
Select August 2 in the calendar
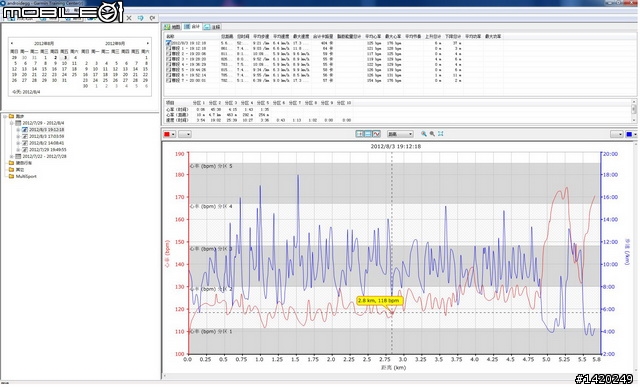click(55, 58)
